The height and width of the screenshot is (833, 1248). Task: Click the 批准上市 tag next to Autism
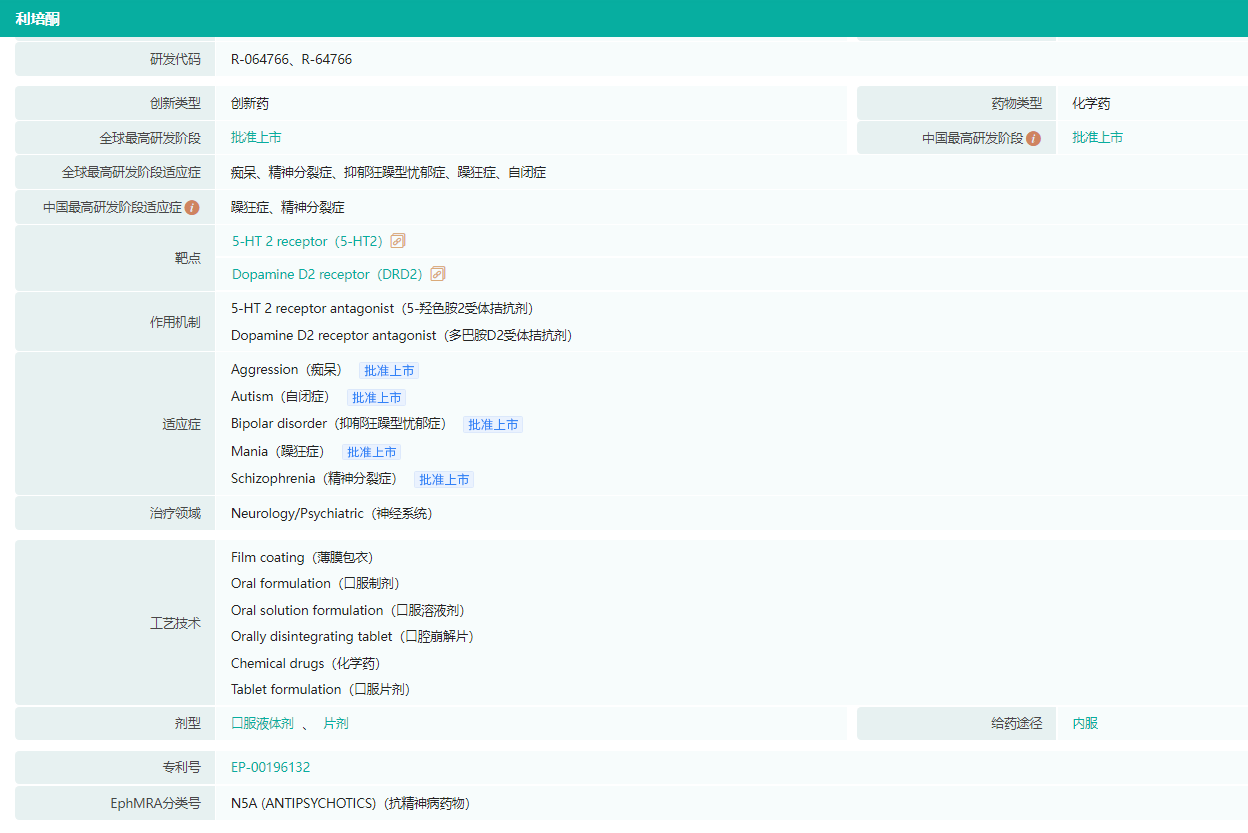376,398
